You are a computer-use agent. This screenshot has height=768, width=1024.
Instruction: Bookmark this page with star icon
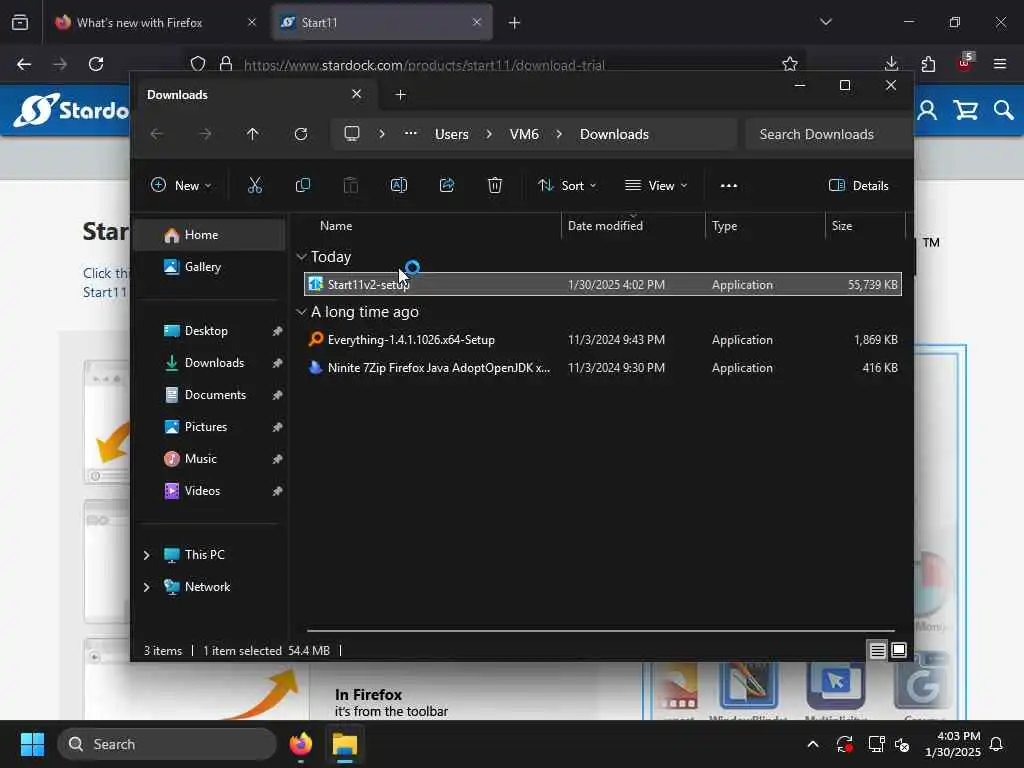[x=790, y=64]
